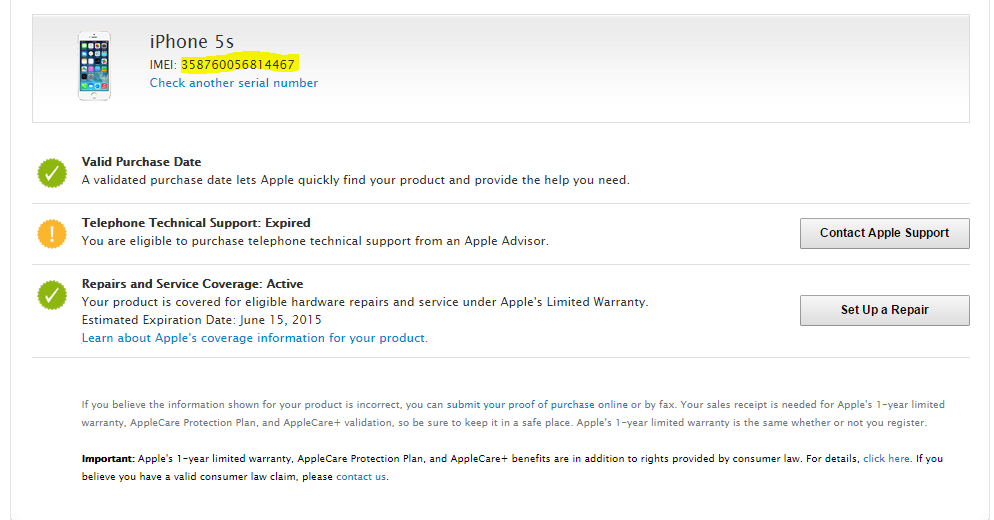Click the Estimated Expiration Date June 15, 2015 text

(202, 320)
